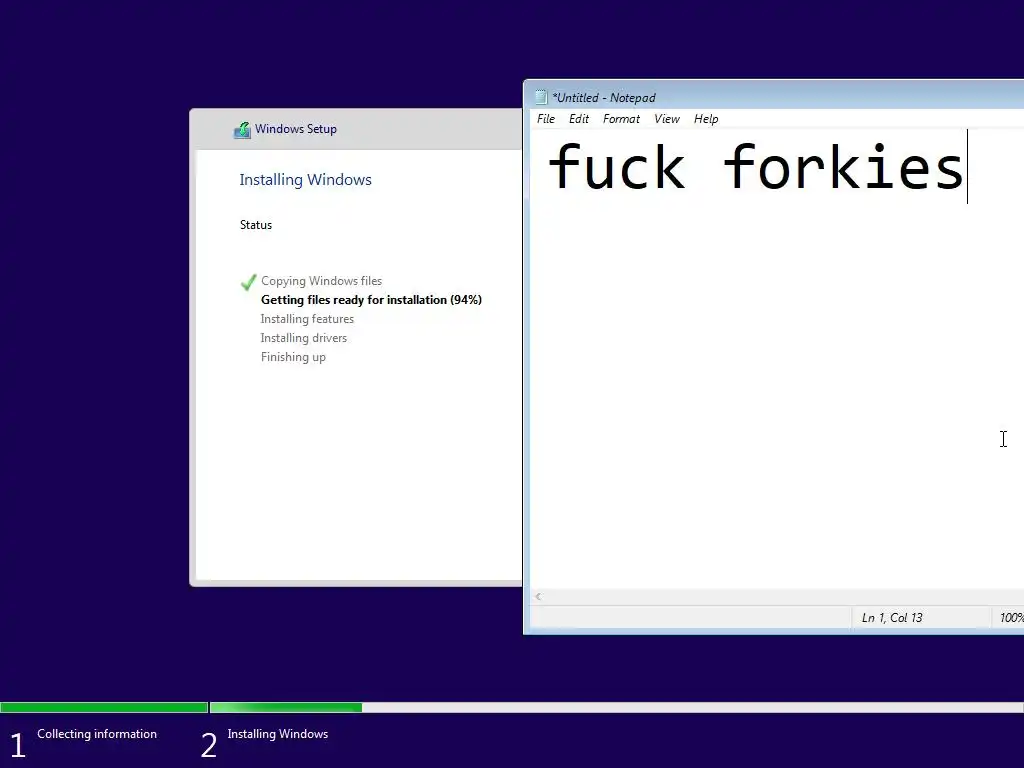Open the Format menu in Notepad

pos(621,119)
